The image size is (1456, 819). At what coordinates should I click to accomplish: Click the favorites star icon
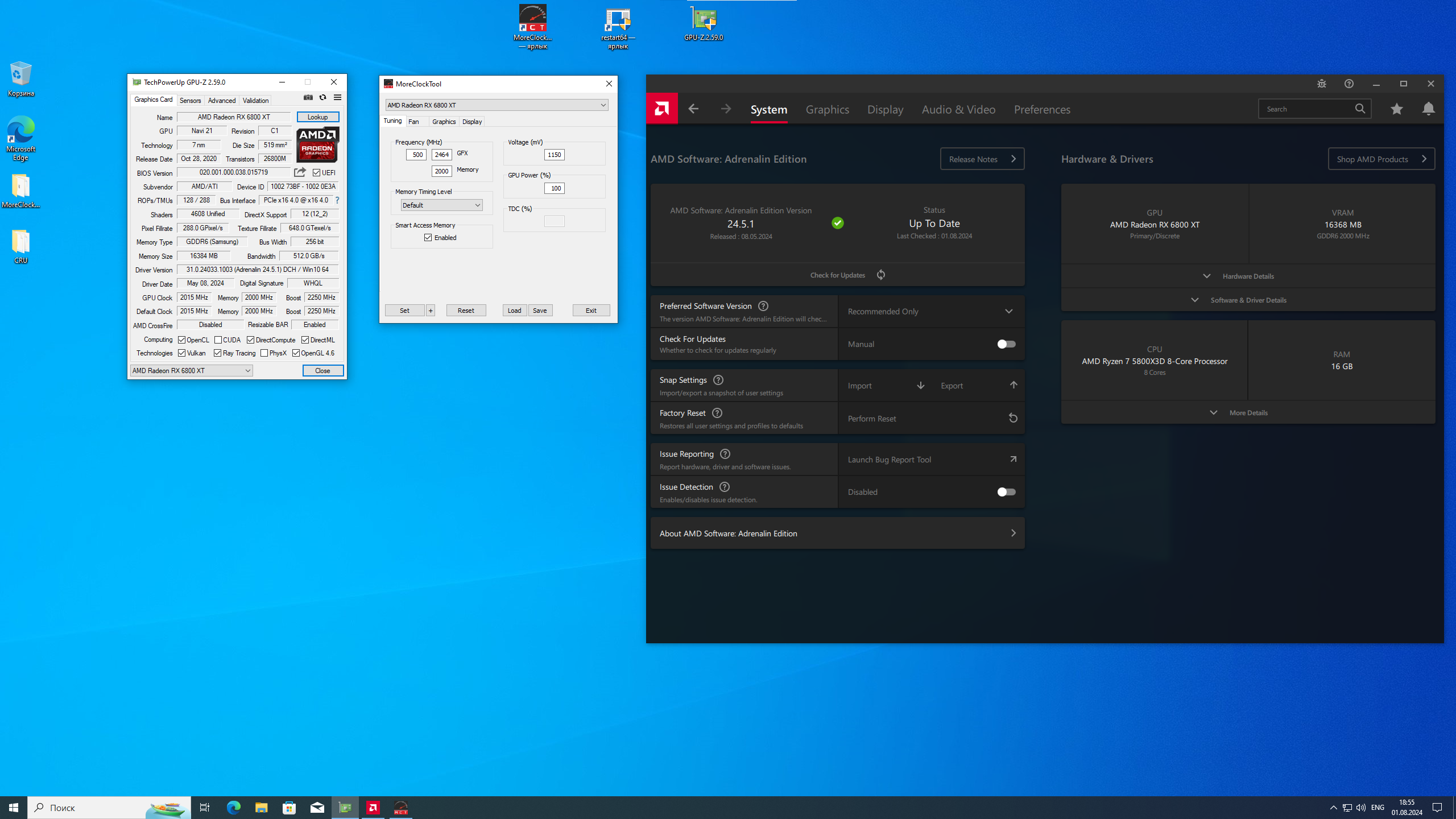pyautogui.click(x=1396, y=109)
